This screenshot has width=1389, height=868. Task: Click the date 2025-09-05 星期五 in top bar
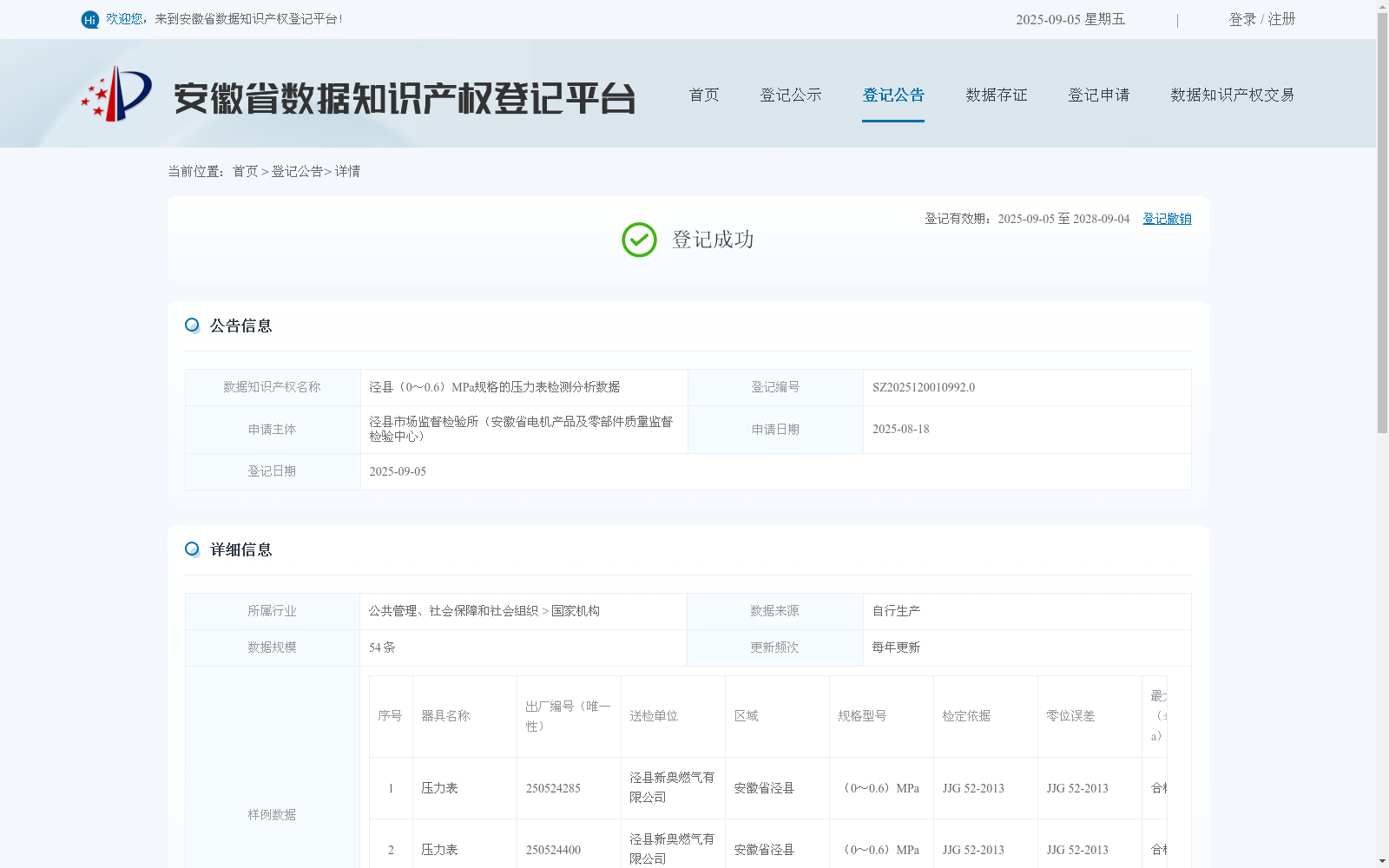coord(1070,19)
